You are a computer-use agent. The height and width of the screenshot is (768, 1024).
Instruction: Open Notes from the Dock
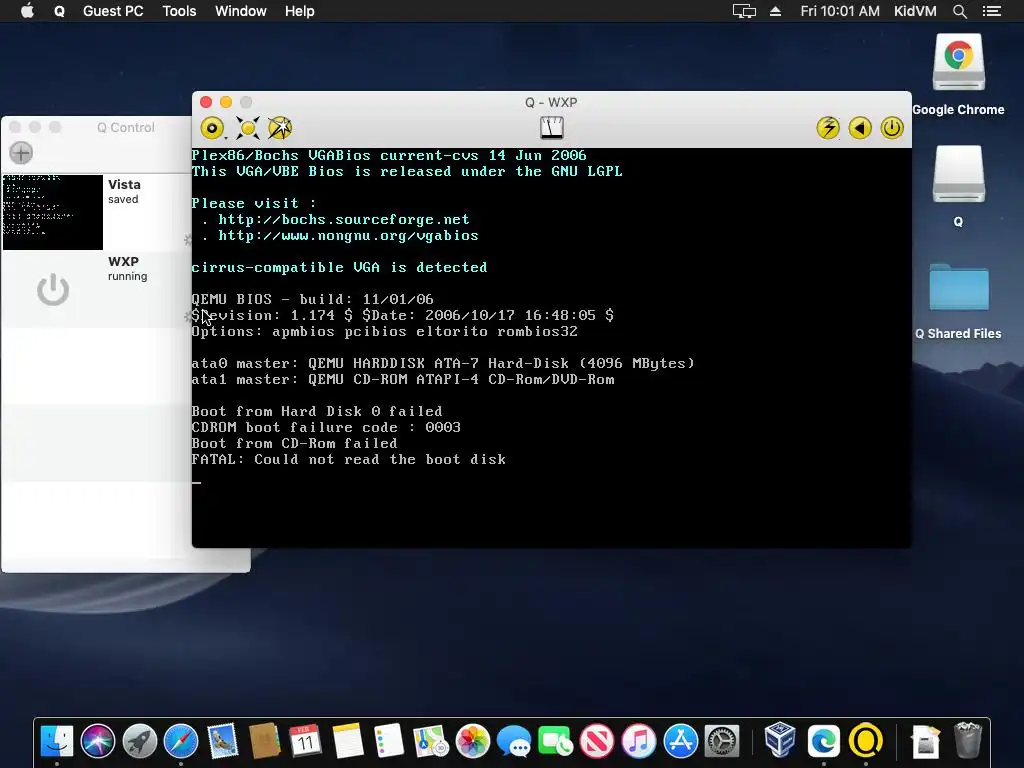click(347, 742)
